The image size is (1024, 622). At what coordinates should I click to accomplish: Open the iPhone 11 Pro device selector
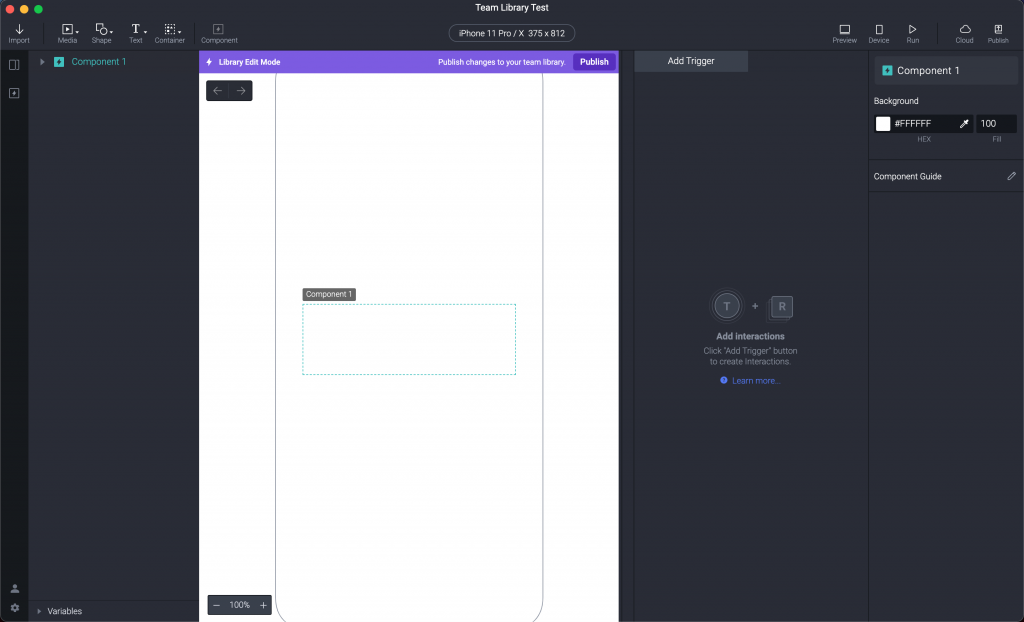pyautogui.click(x=511, y=33)
